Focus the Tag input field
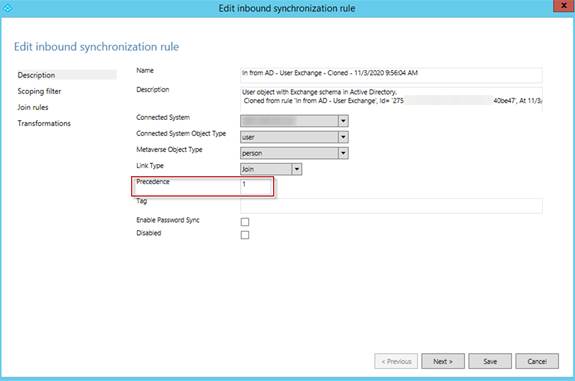Image resolution: width=575 pixels, height=381 pixels. click(x=391, y=205)
